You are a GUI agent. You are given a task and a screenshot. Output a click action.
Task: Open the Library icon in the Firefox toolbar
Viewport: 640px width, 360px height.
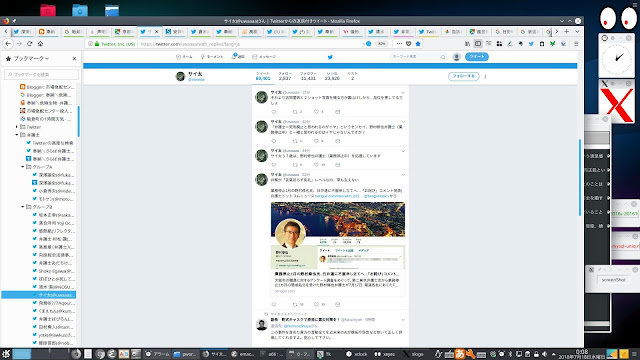(x=467, y=44)
